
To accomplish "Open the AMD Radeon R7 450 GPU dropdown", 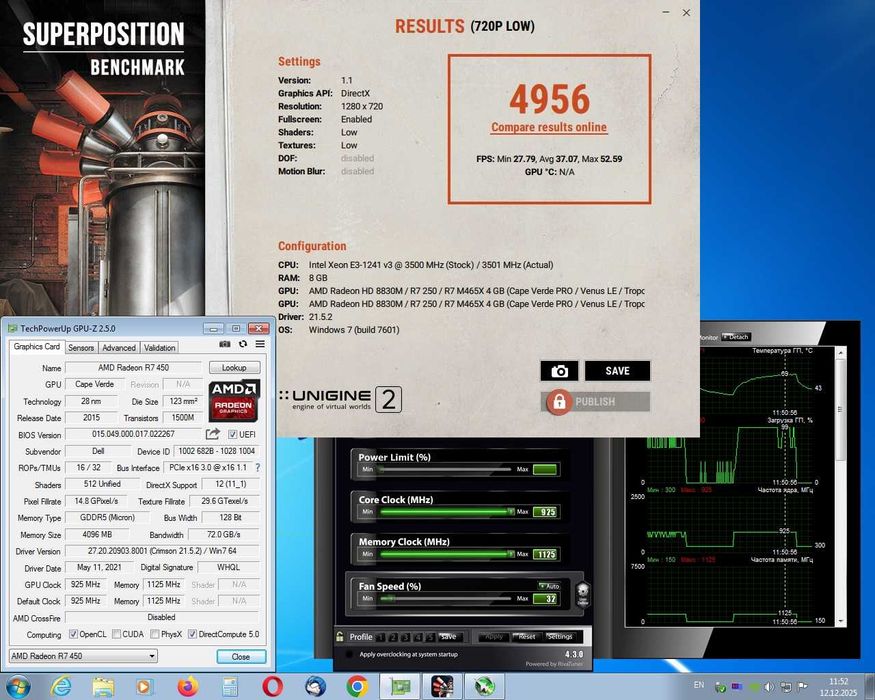I will (84, 656).
